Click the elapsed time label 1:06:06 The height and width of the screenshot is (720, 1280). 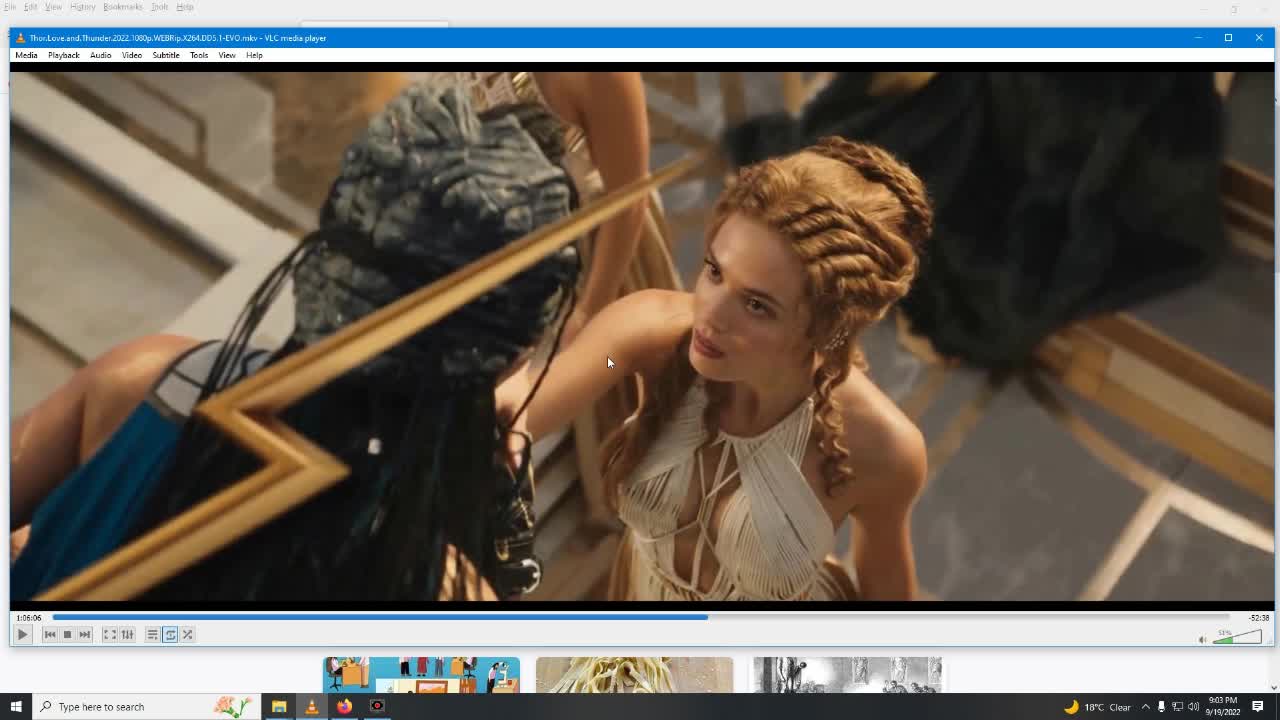coord(29,618)
